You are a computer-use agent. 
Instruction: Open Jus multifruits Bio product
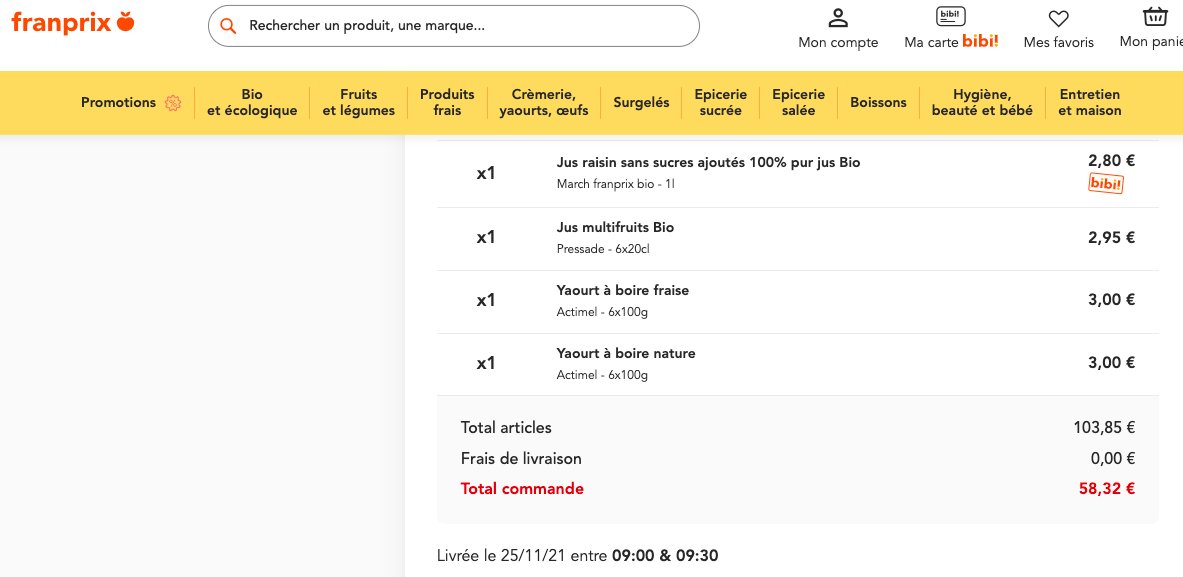pos(615,227)
